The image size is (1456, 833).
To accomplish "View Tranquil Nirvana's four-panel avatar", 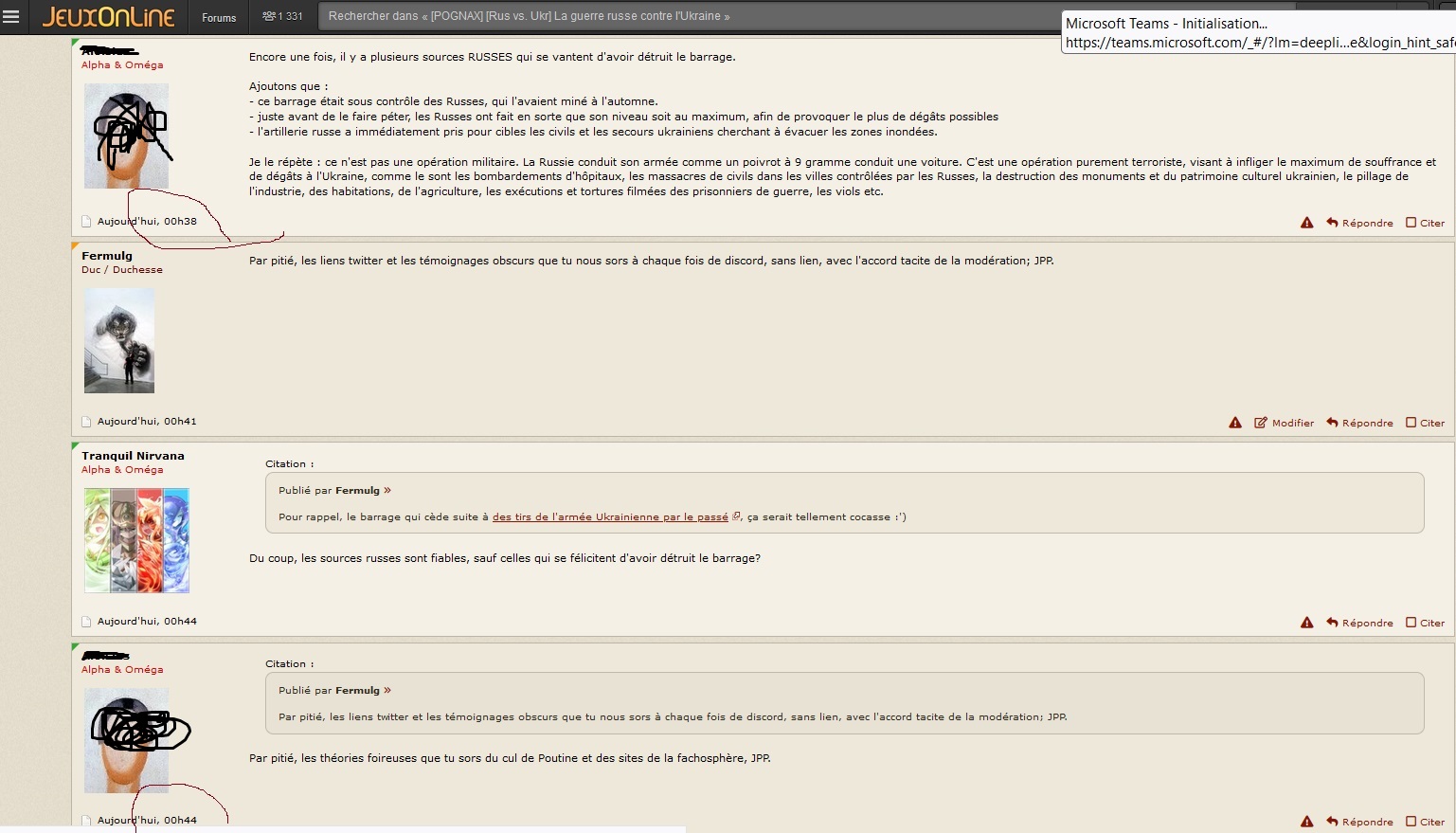I will pos(136,540).
